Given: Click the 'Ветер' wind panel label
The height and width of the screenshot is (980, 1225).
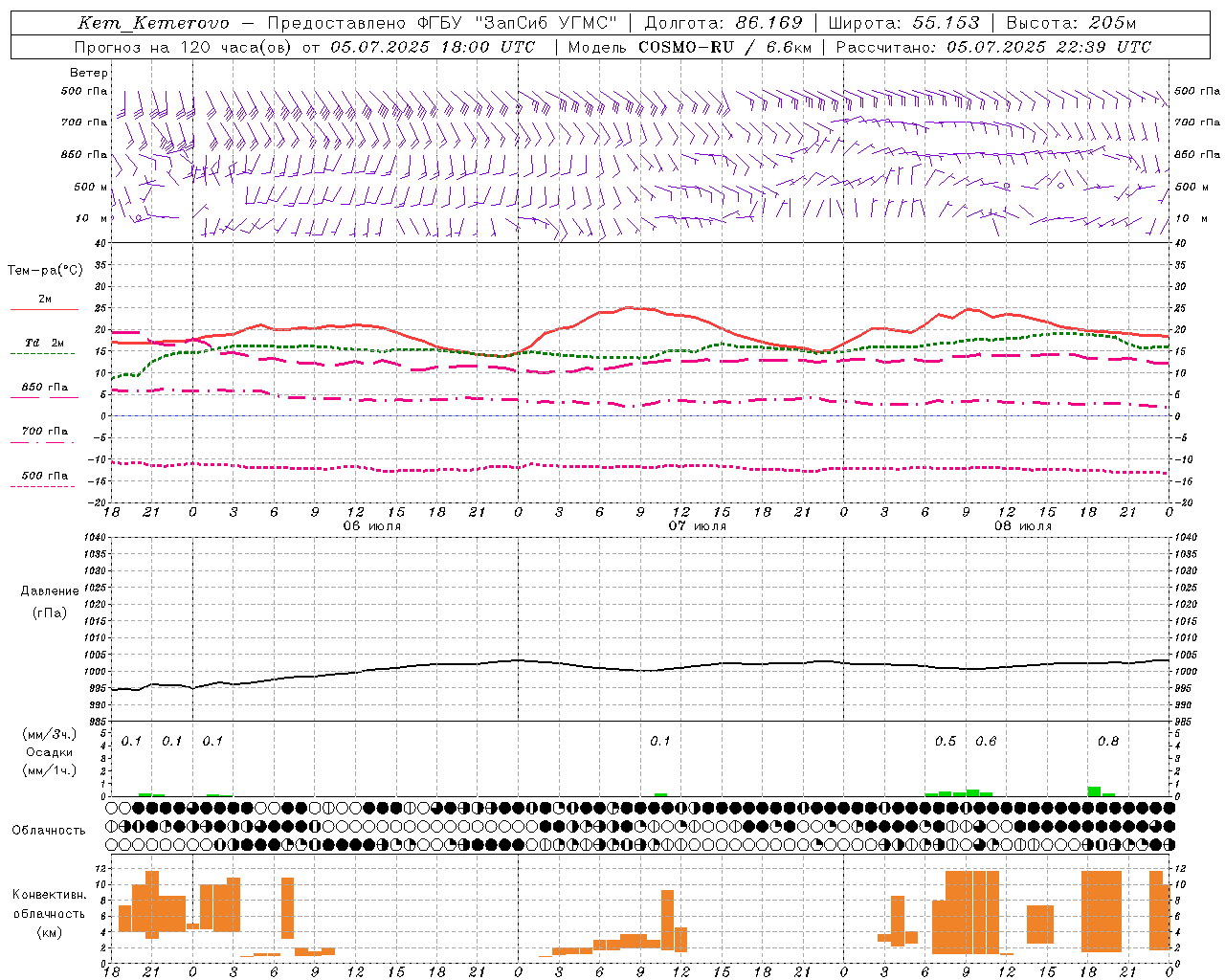Looking at the screenshot, I should click(89, 73).
